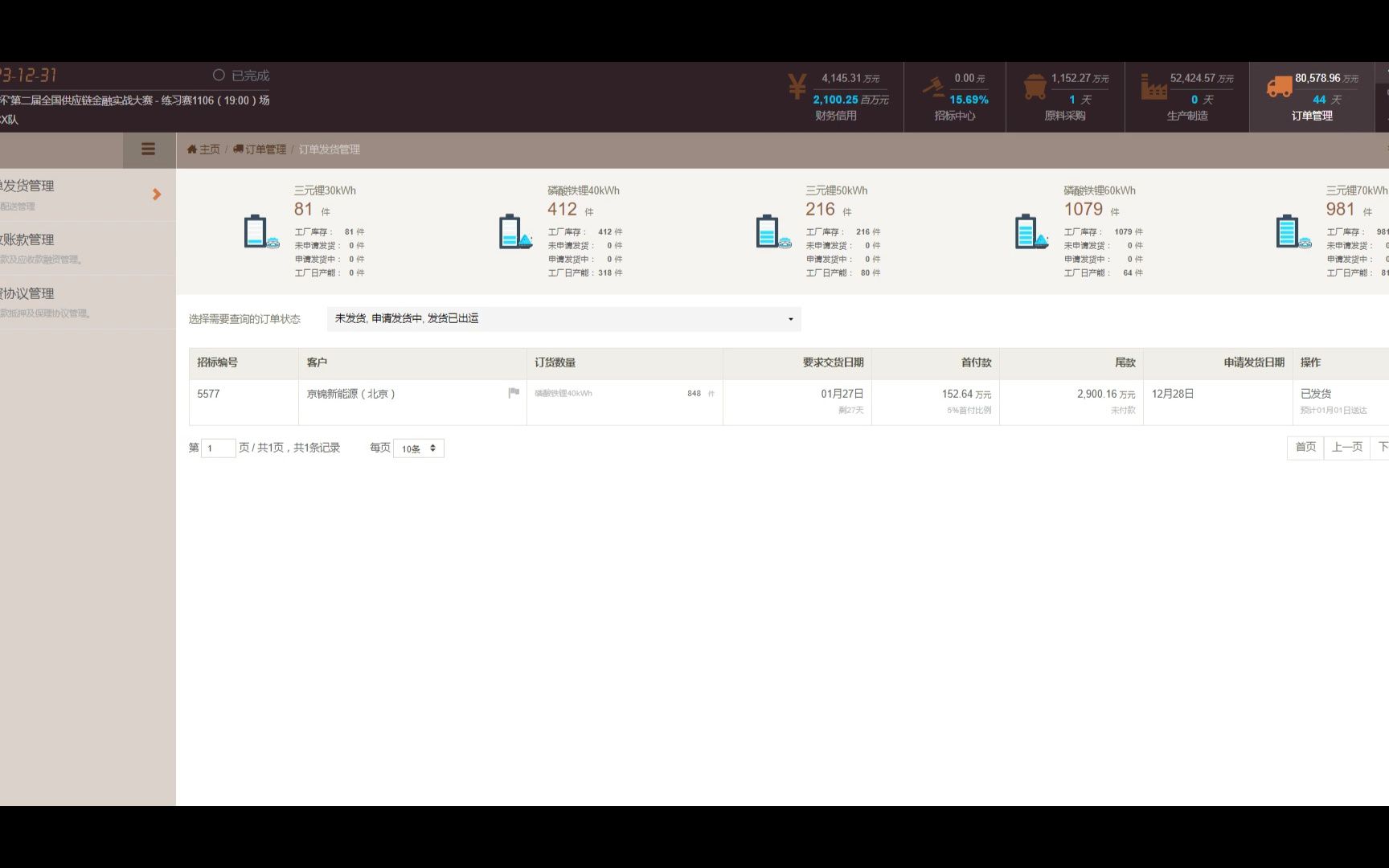Open the 收账款管理 sidebar menu item
The image size is (1389, 868).
pyautogui.click(x=87, y=248)
